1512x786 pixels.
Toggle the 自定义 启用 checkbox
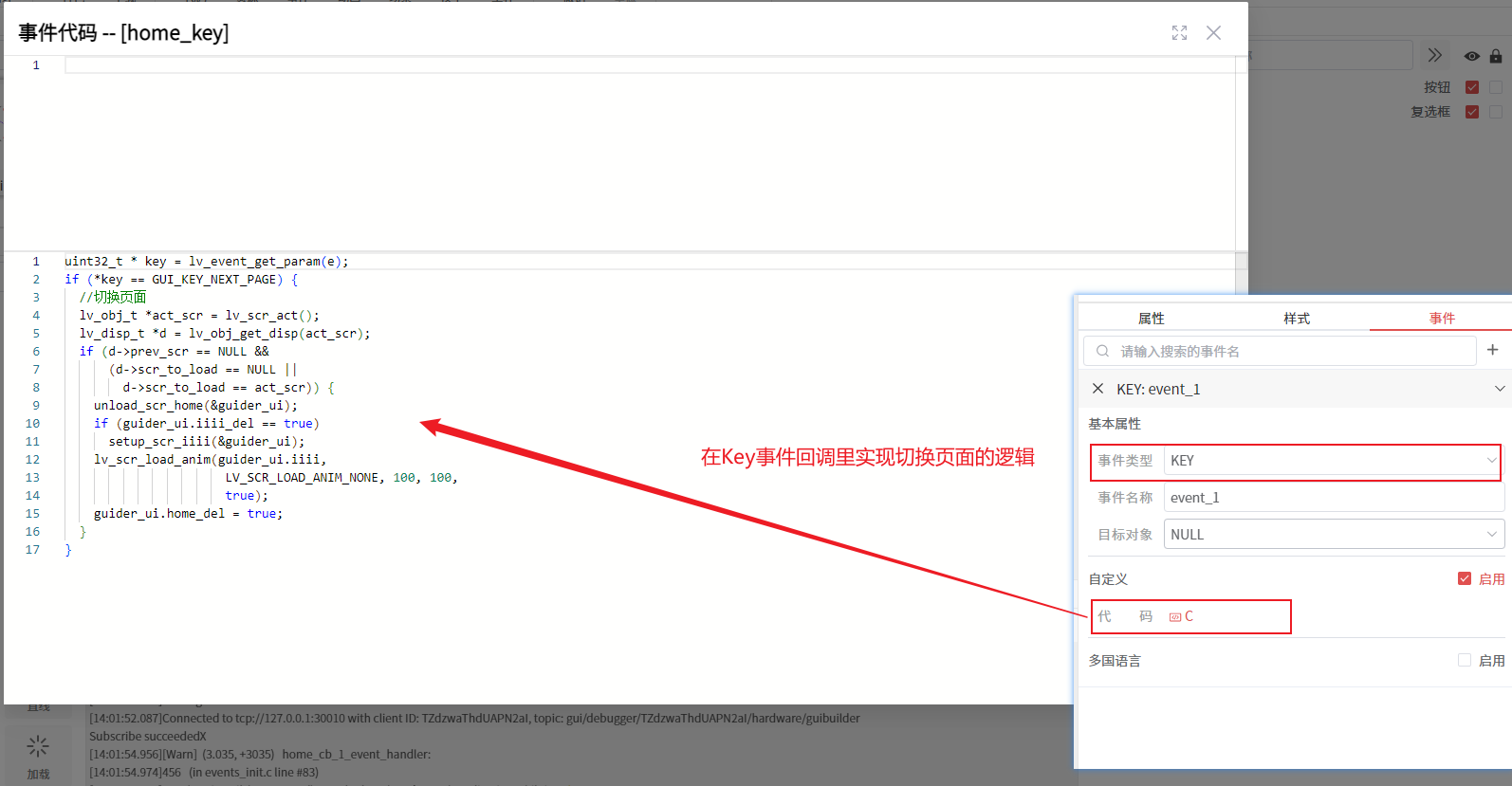point(1465,578)
